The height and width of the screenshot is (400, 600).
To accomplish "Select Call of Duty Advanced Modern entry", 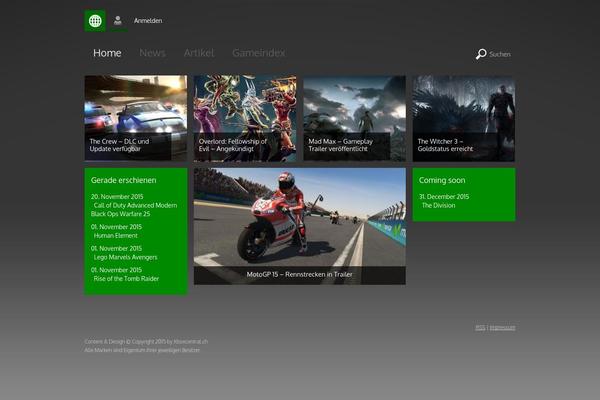I will click(134, 210).
